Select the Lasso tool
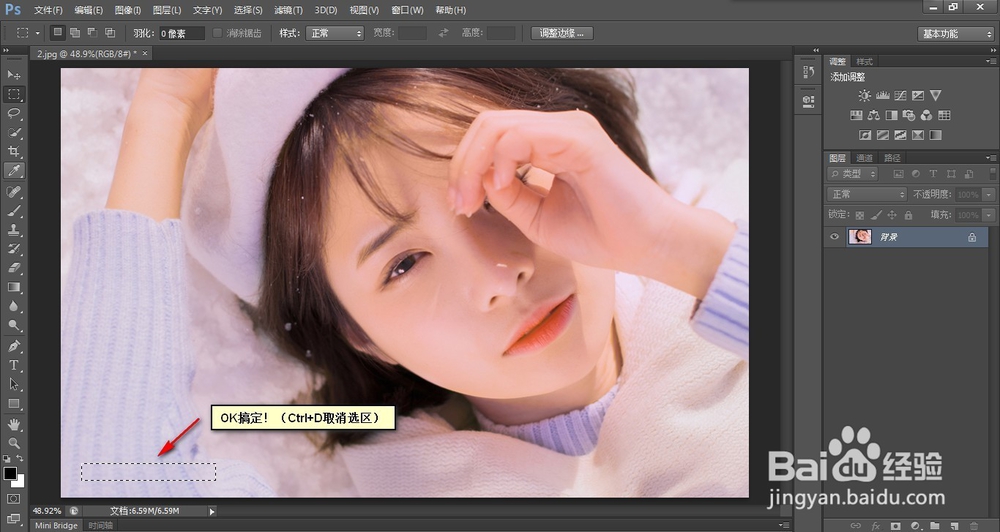 pos(13,114)
